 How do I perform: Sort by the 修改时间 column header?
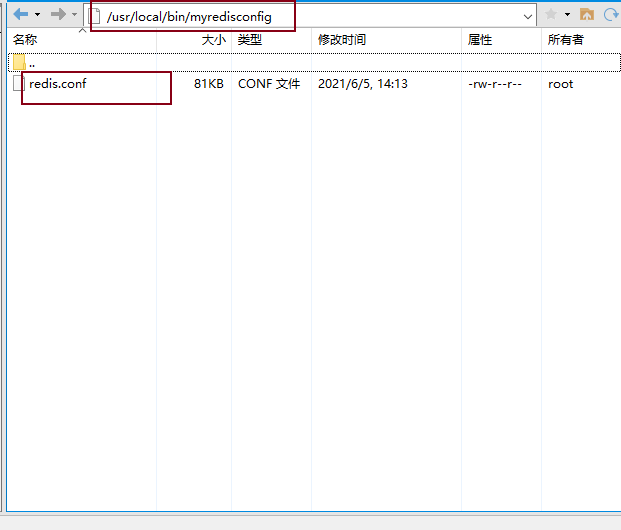click(387, 40)
